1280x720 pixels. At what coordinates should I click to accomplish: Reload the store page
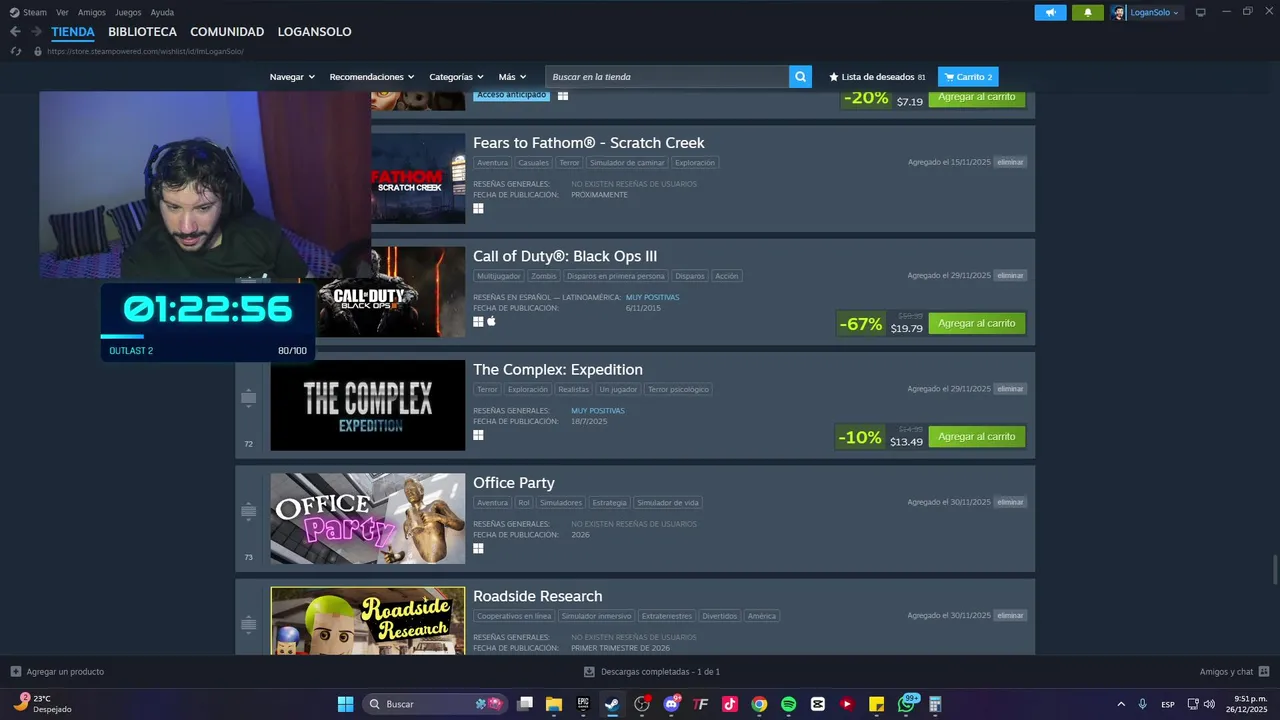pyautogui.click(x=15, y=51)
